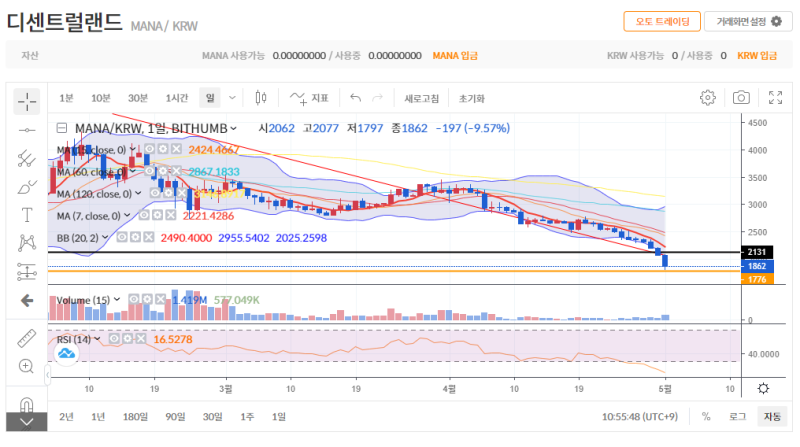Remove the MA 7 indicator
The image size is (800, 447).
[x=170, y=215]
